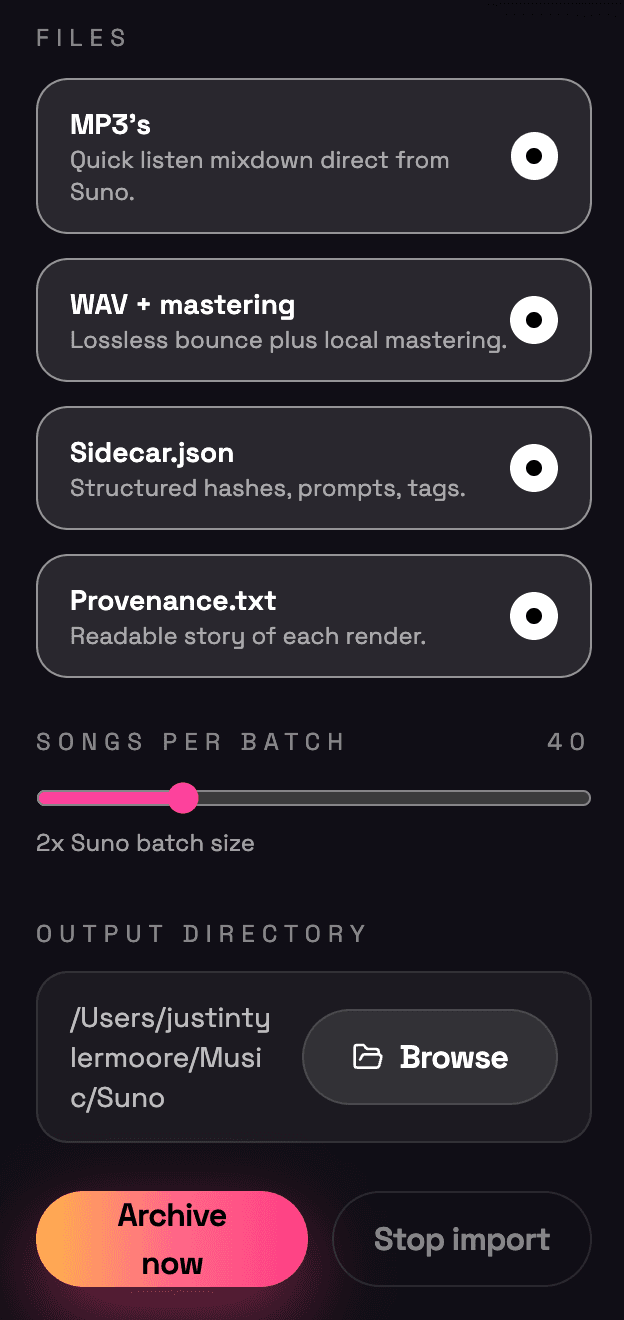The height and width of the screenshot is (1320, 624).
Task: Click the Archive now button
Action: (x=171, y=1238)
